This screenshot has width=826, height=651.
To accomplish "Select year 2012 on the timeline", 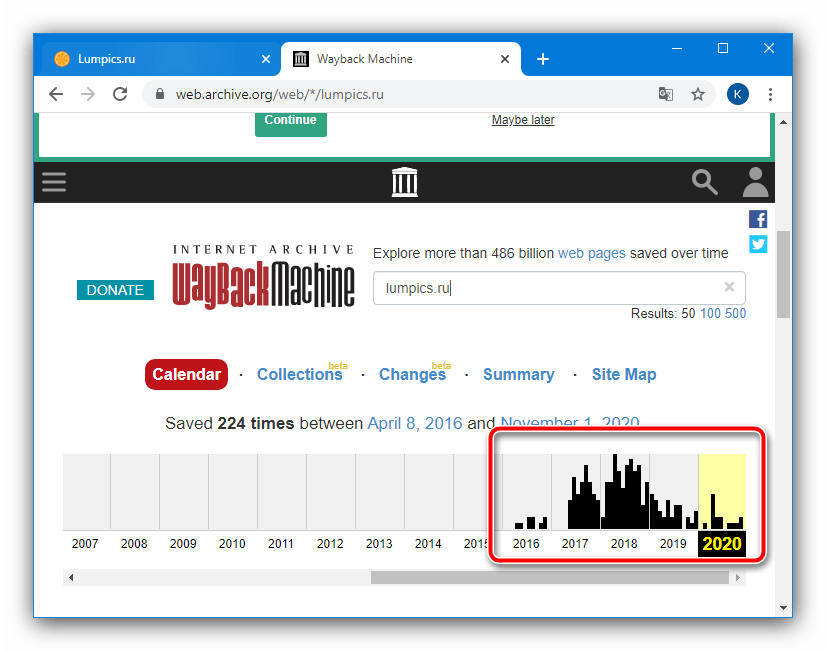I will coord(330,544).
